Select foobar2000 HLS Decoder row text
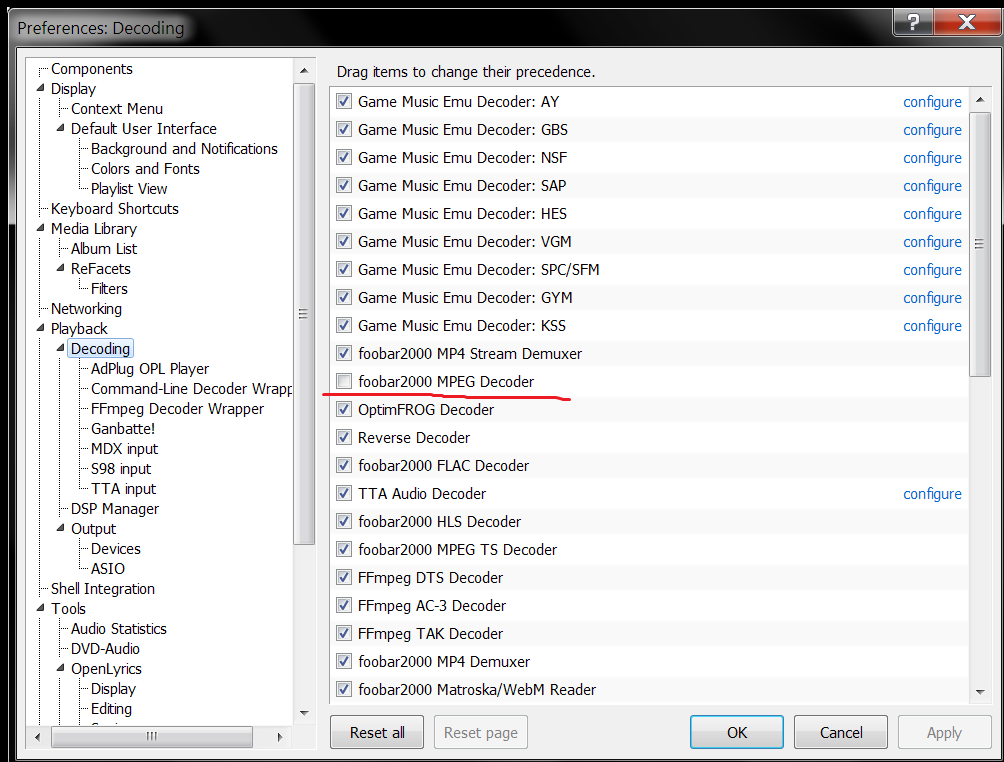The height and width of the screenshot is (762, 1004). pos(439,522)
